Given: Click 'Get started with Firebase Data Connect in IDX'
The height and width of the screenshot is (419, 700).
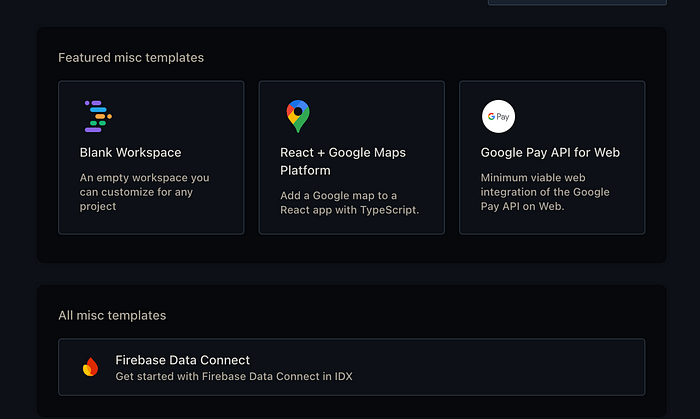Looking at the screenshot, I should pyautogui.click(x=234, y=377).
